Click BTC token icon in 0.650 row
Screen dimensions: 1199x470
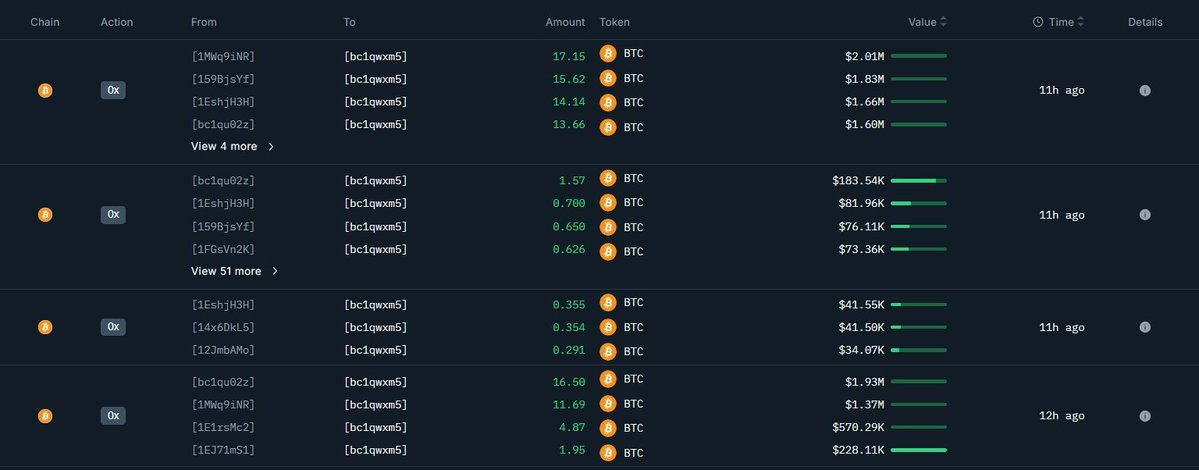[608, 227]
